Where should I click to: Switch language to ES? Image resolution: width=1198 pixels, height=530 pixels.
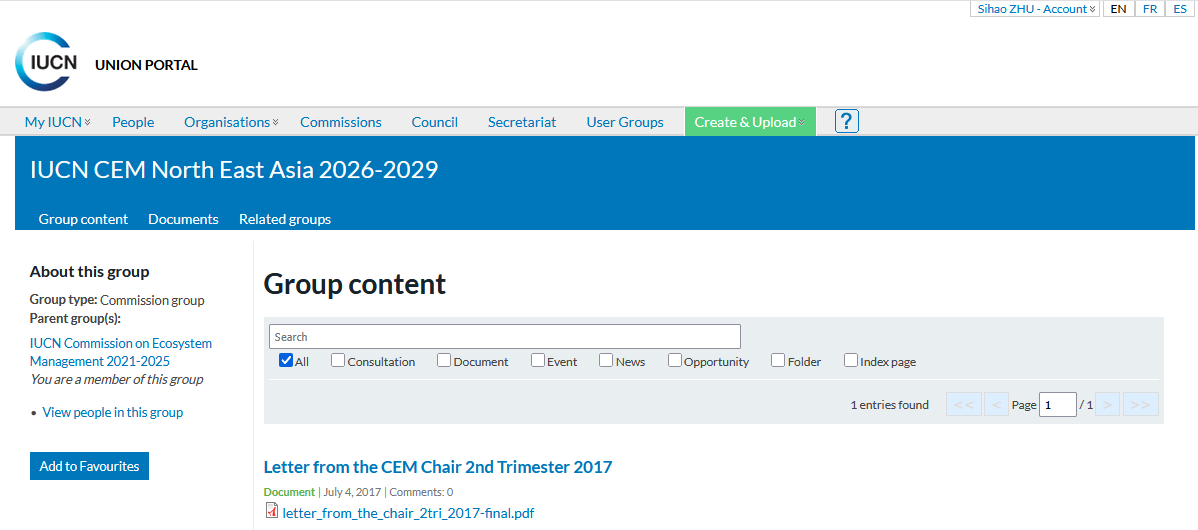pos(1180,9)
